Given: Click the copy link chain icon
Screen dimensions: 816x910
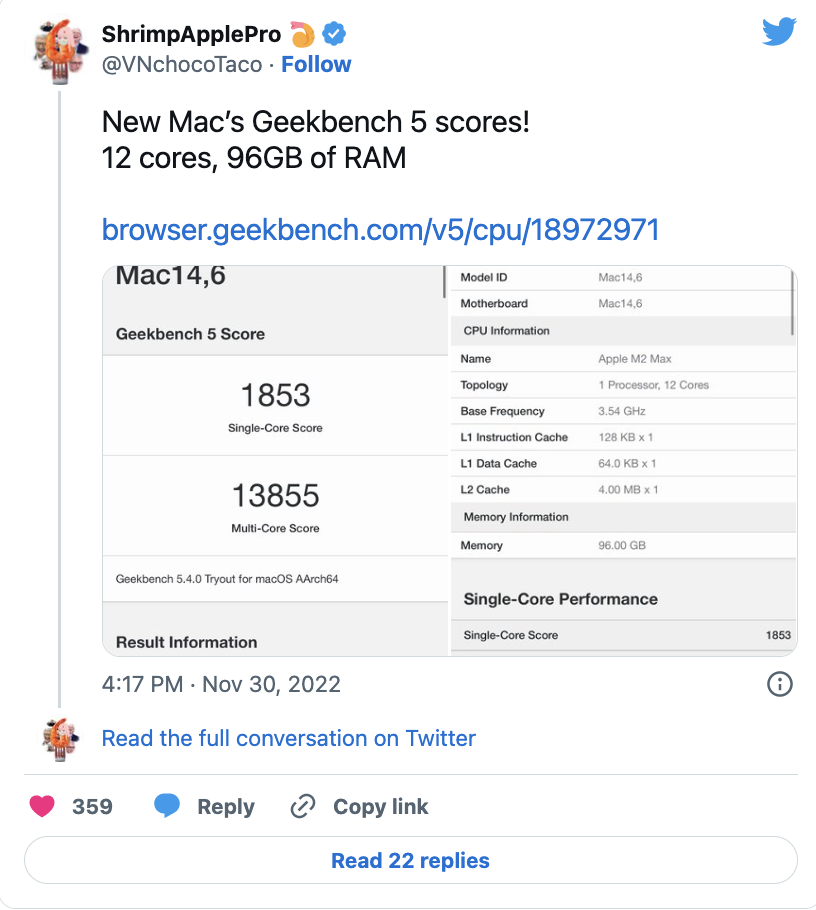Looking at the screenshot, I should coord(302,807).
